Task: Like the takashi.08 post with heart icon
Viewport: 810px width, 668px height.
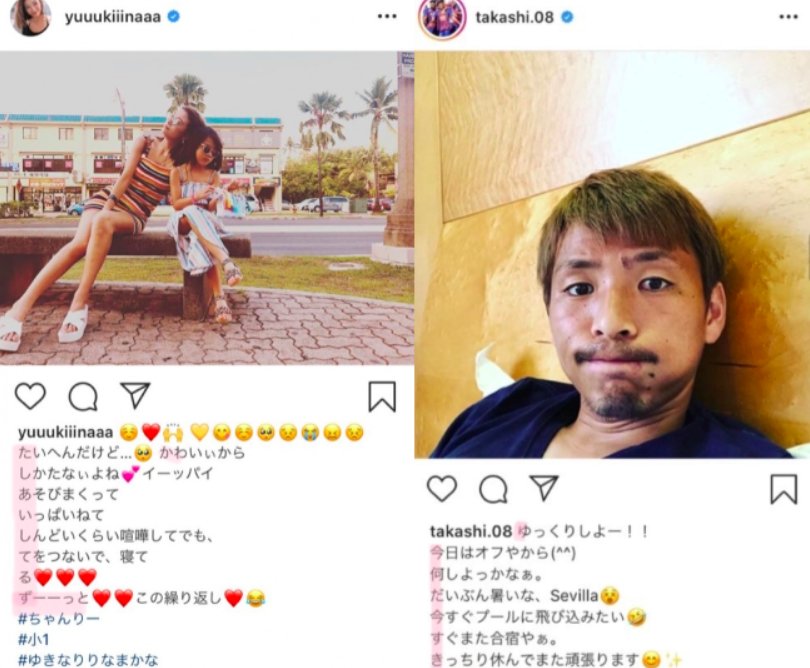Action: click(x=442, y=488)
